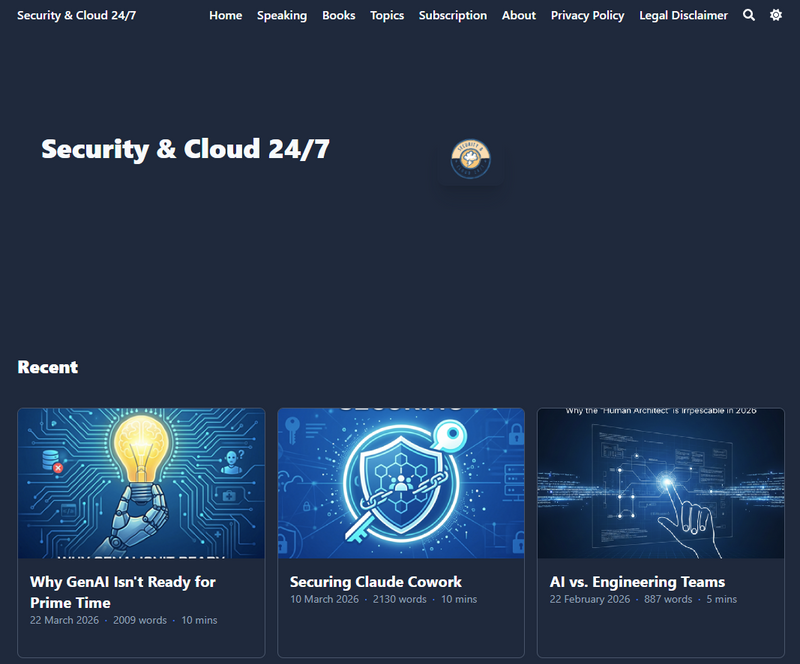
Task: Click the small site title in the top-left
Action: tap(77, 15)
